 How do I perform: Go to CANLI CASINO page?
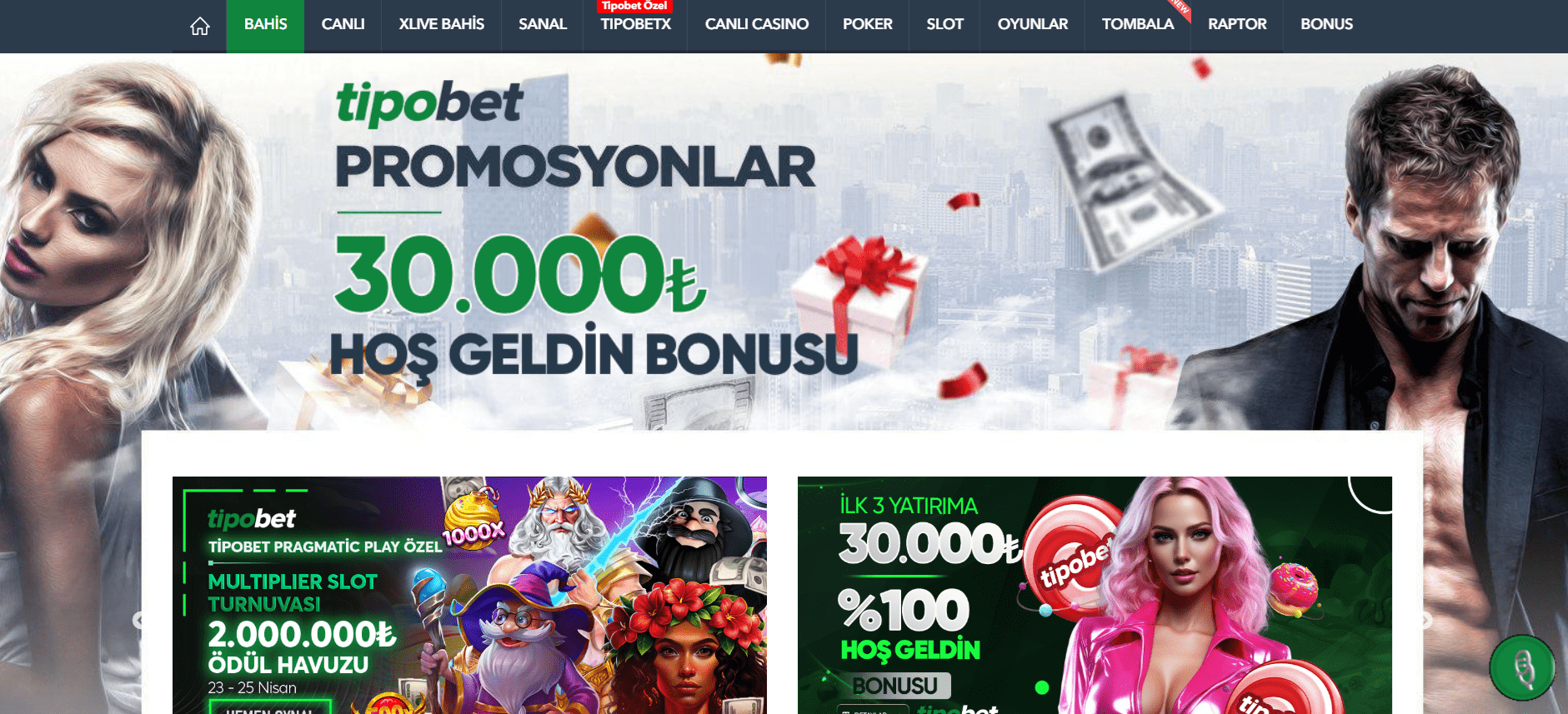point(756,26)
